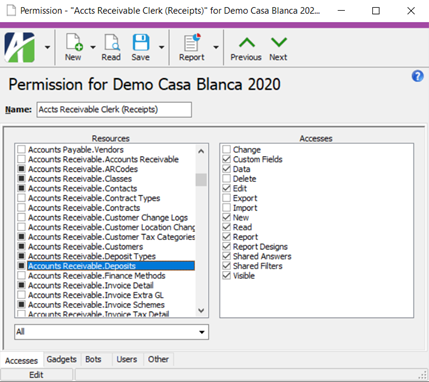429x382 pixels.
Task: Uncheck the Report Designs access
Action: [x=227, y=246]
